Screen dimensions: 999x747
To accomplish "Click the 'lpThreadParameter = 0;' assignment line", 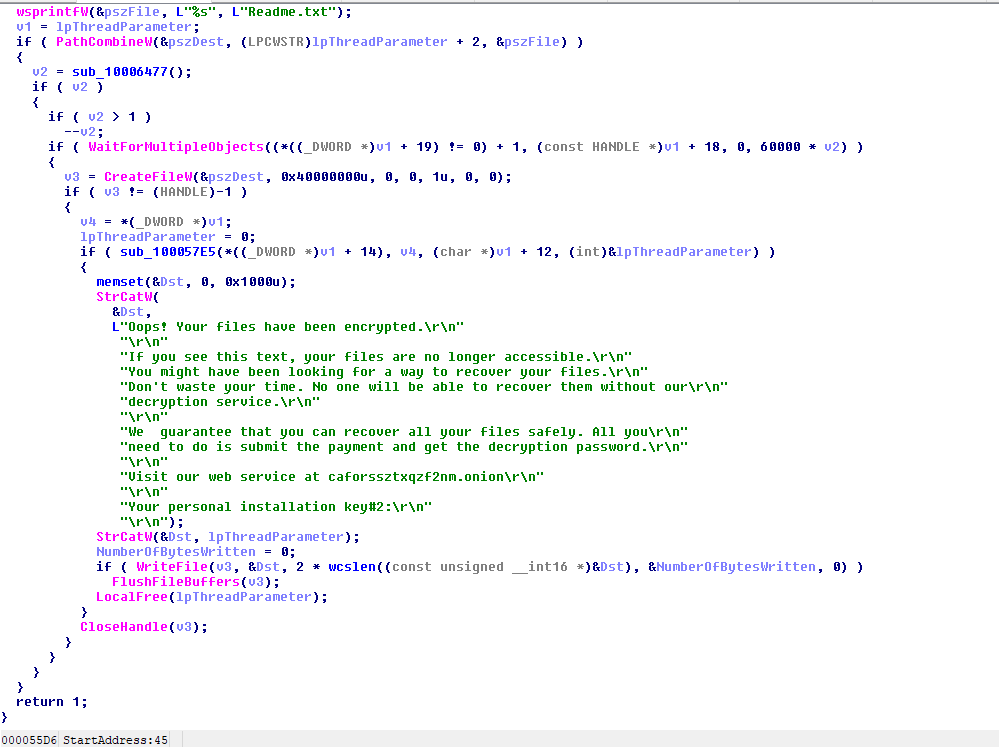I will [168, 237].
